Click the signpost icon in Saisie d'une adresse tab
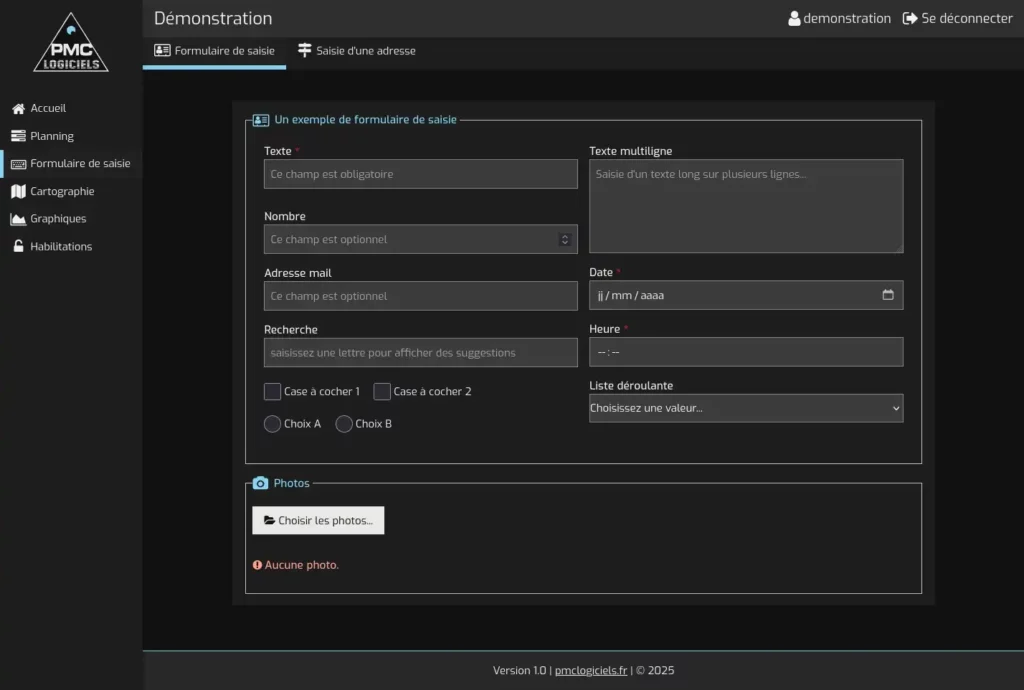 coord(304,50)
